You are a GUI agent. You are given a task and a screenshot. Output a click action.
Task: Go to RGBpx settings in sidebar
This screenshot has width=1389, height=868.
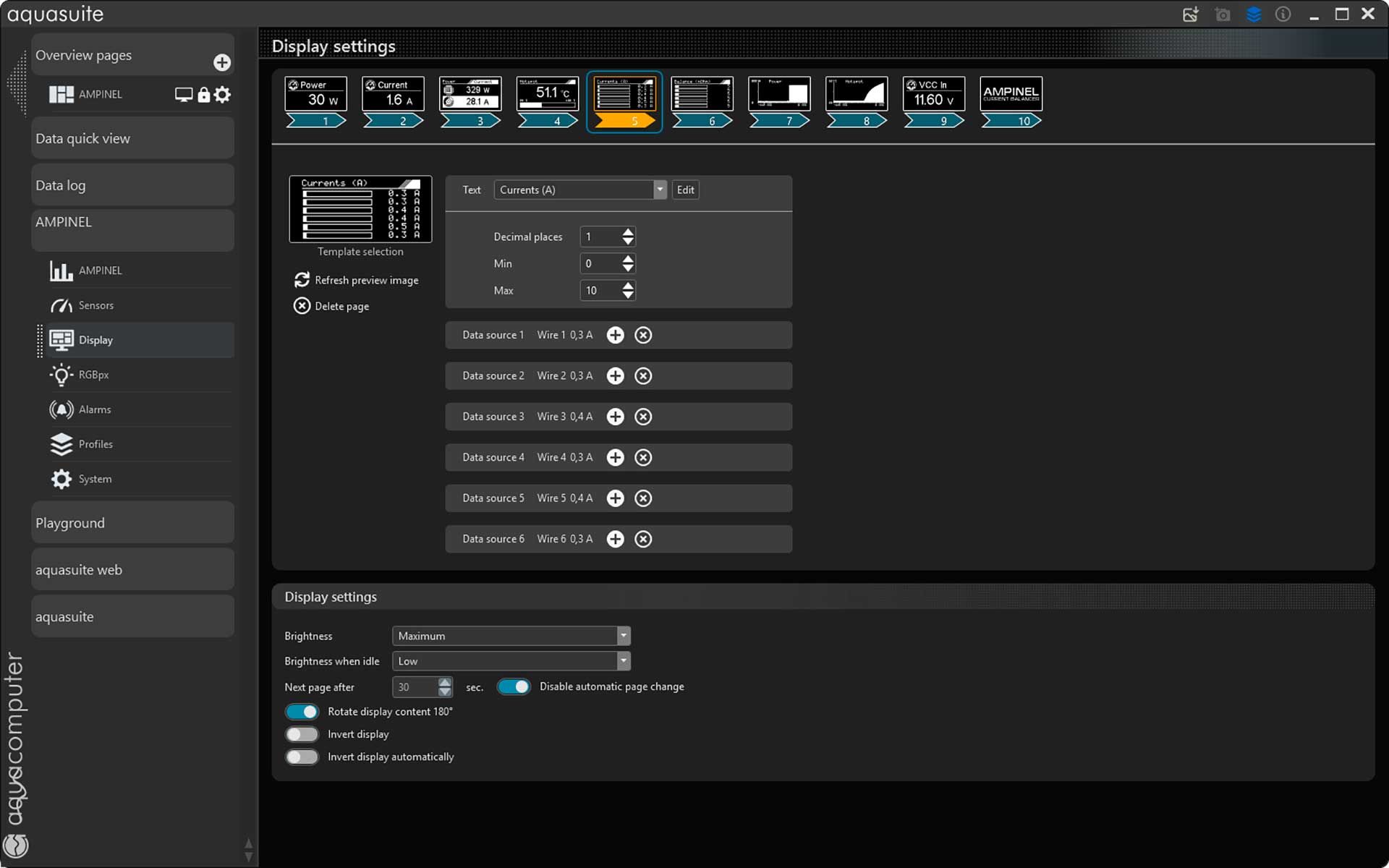tap(94, 375)
